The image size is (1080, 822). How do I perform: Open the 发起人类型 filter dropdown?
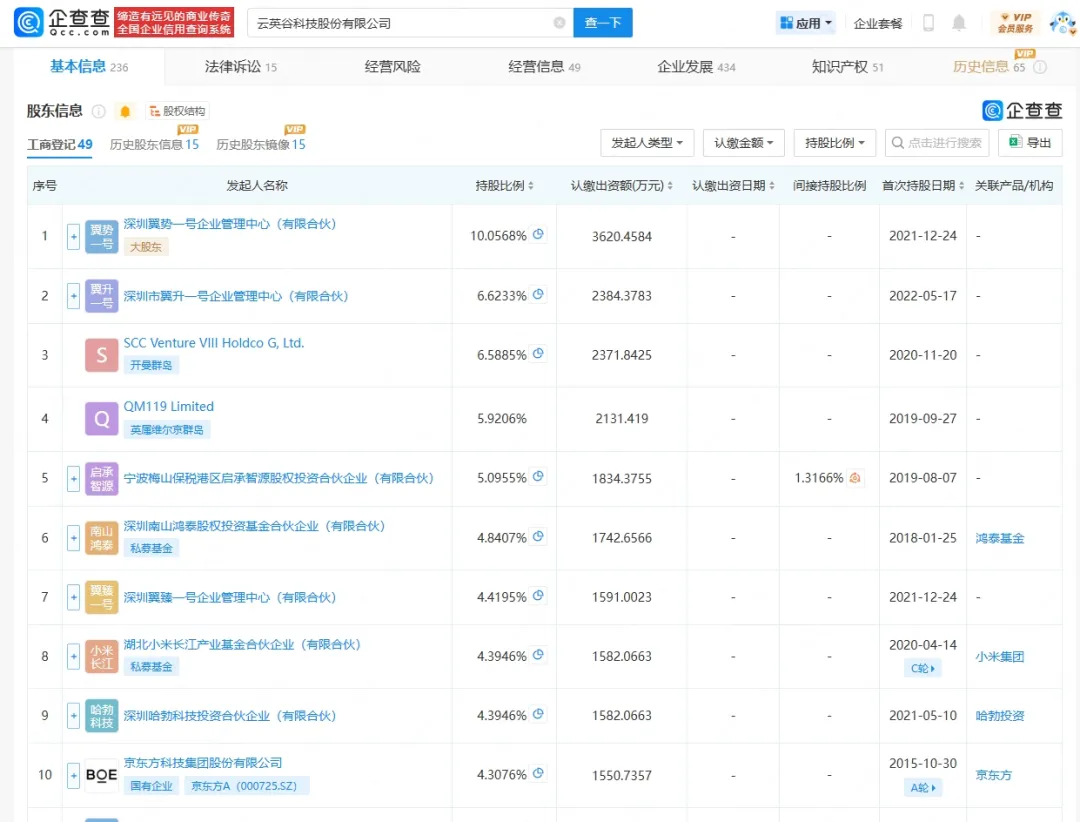tap(647, 143)
